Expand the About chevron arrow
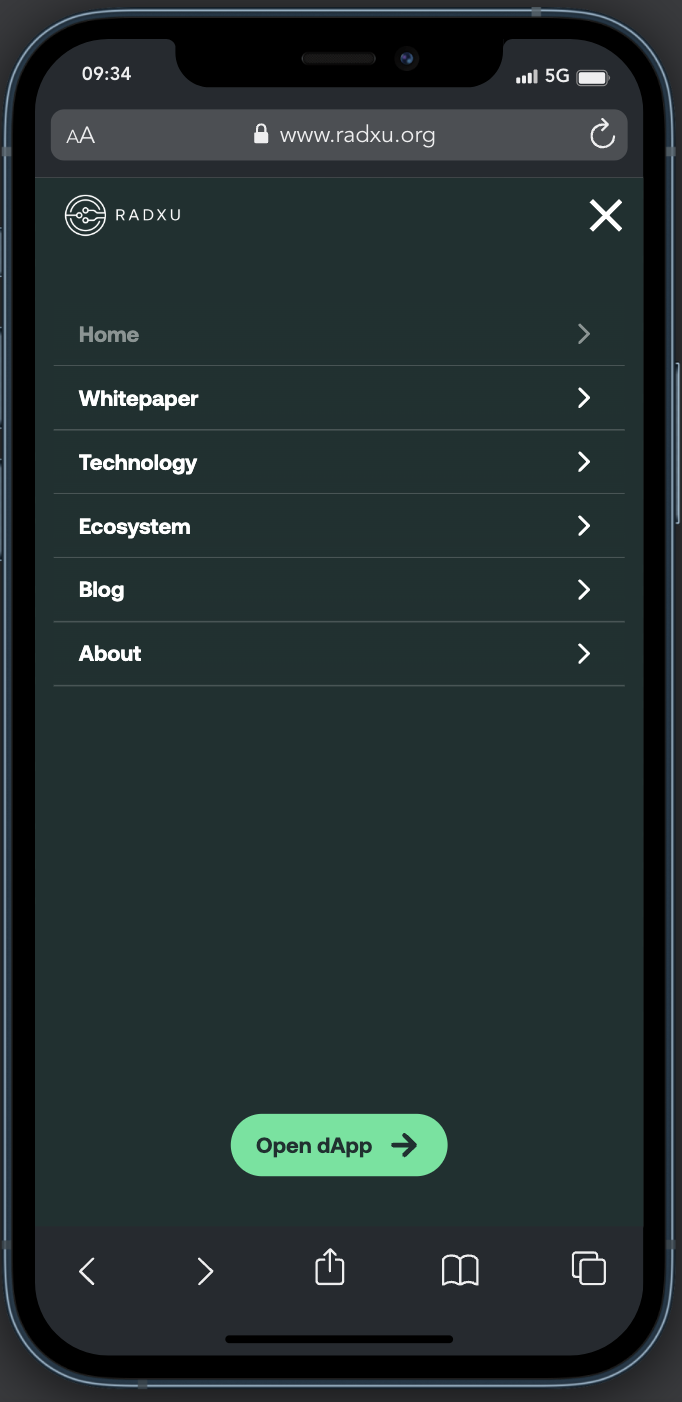 pyautogui.click(x=584, y=654)
